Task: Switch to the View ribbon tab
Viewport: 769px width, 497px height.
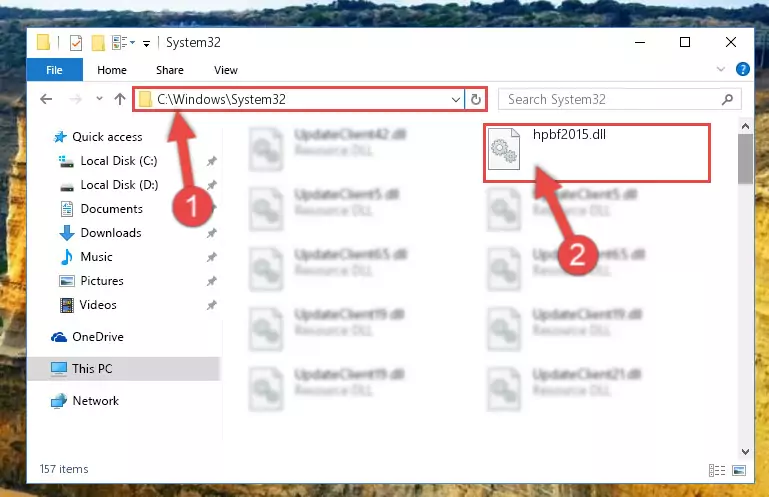Action: pos(226,70)
